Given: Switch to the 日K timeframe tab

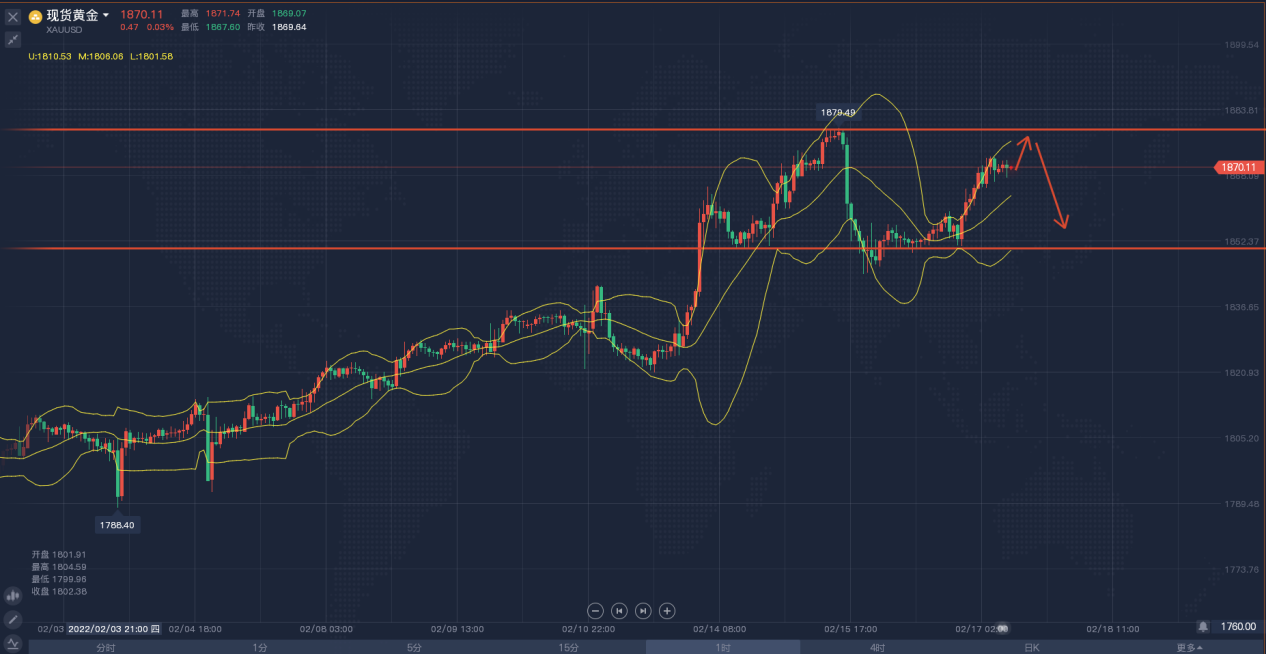Looking at the screenshot, I should point(1031,647).
